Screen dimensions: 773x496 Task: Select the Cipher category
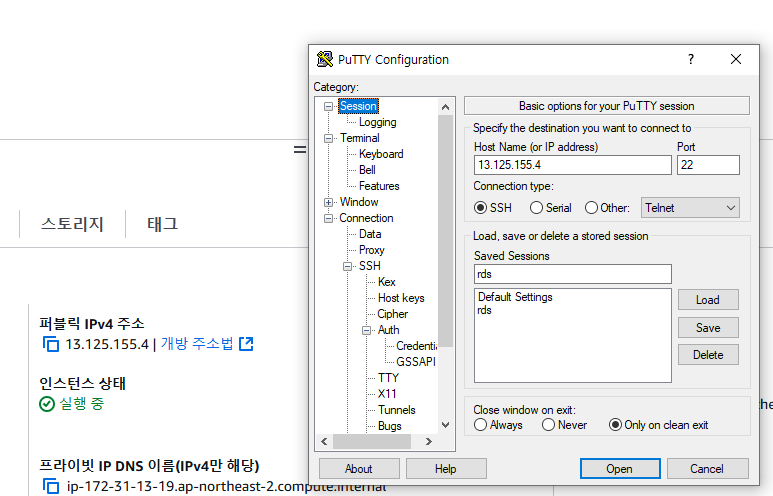click(393, 314)
